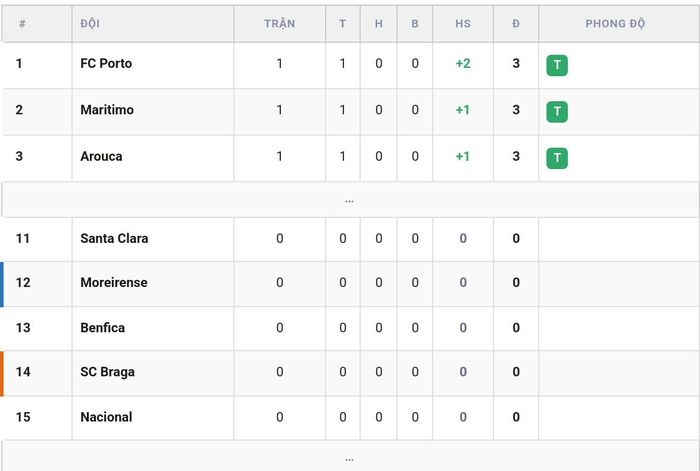Viewport: 700px width, 471px height.
Task: Open the FC Porto team link
Action: (106, 63)
